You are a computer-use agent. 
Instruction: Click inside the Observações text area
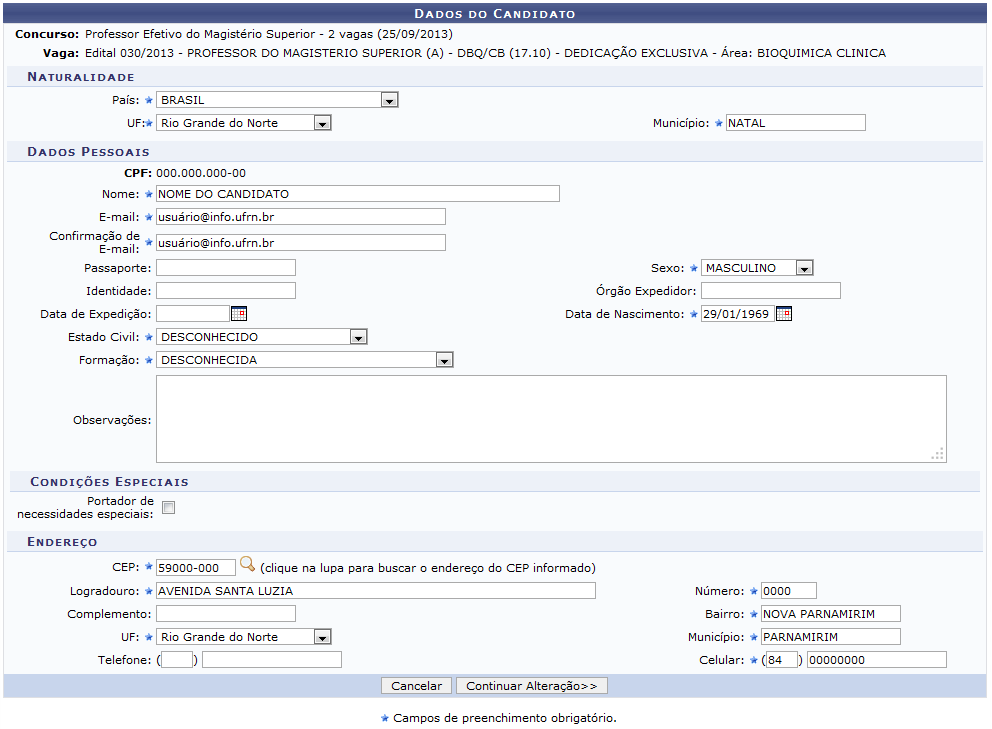click(x=550, y=419)
